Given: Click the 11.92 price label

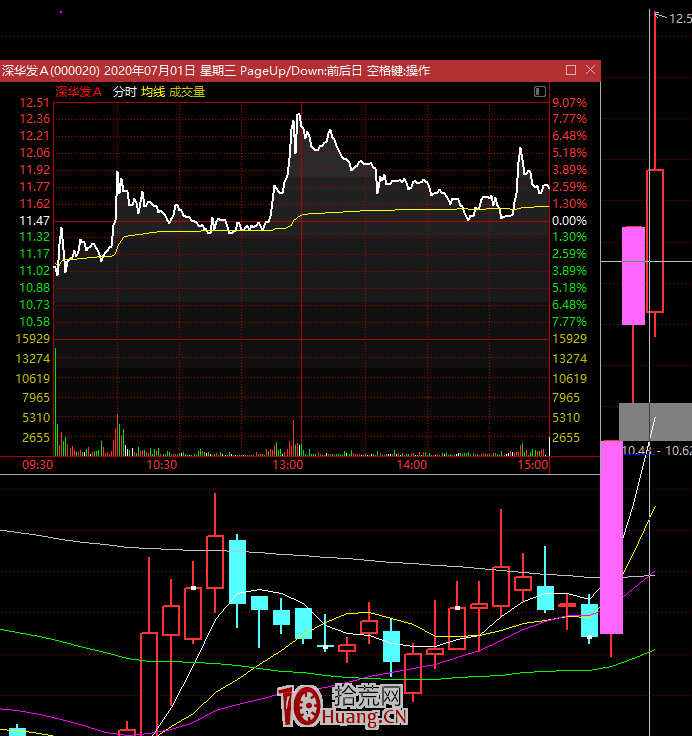Looking at the screenshot, I should [34, 169].
